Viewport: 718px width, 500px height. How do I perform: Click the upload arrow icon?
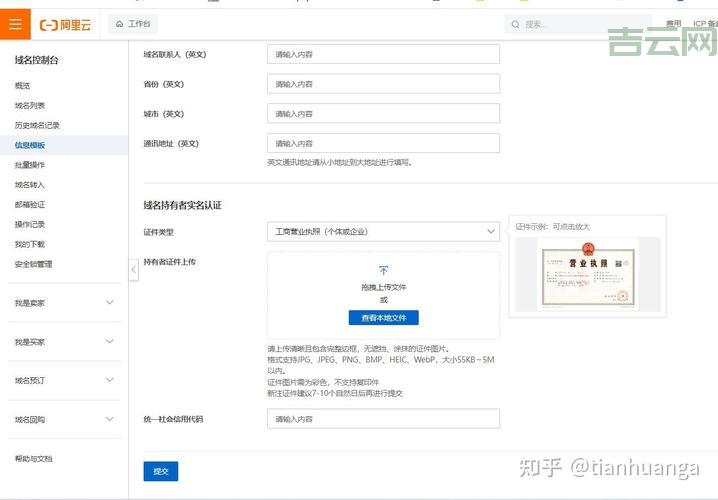[x=384, y=271]
